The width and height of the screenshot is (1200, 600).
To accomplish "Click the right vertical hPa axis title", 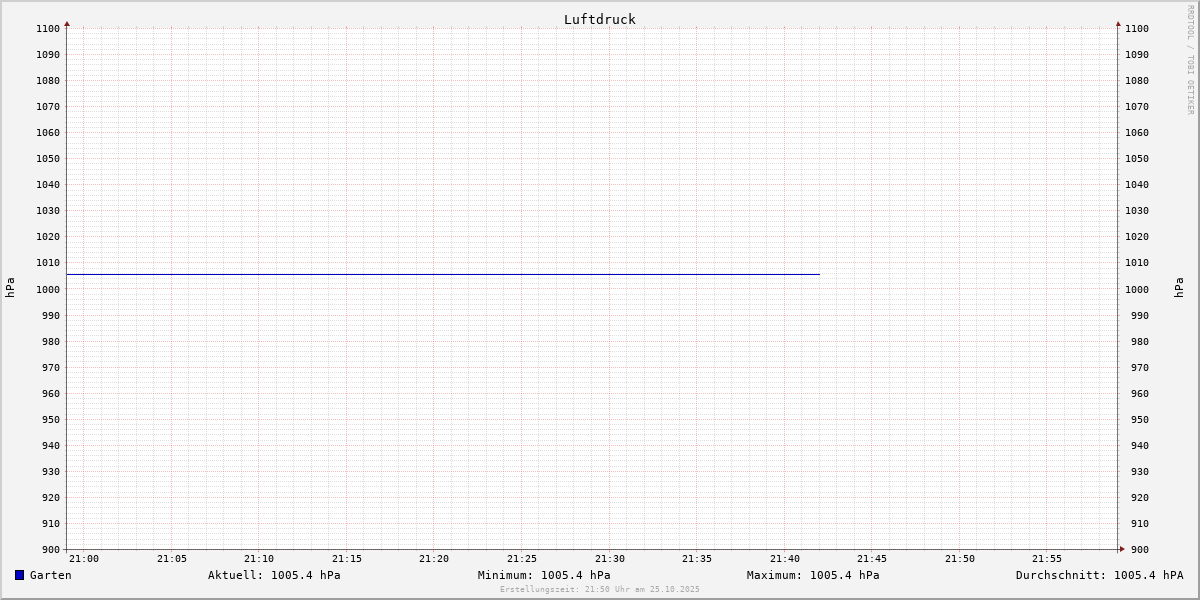I will pos(1179,288).
